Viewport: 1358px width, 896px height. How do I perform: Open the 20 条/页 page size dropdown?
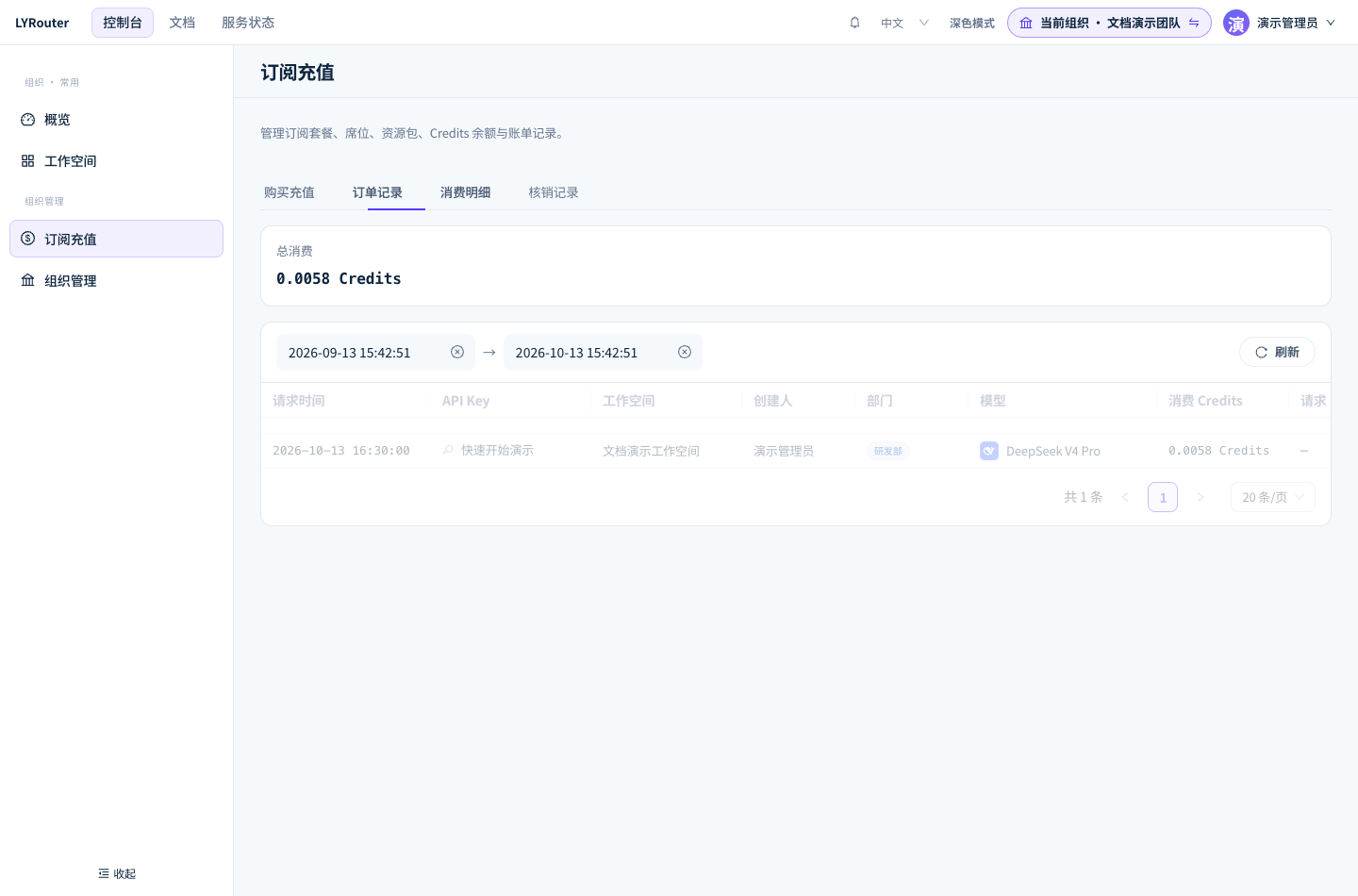(1273, 497)
